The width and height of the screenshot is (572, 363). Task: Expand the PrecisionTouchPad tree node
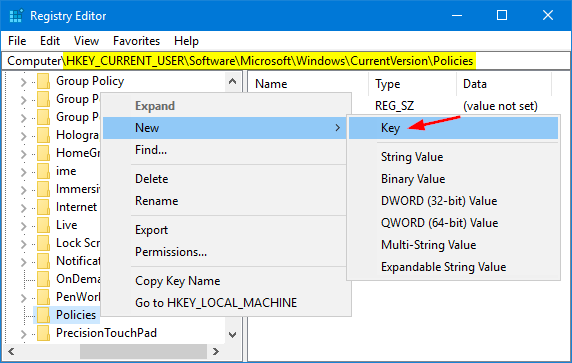[x=23, y=334]
